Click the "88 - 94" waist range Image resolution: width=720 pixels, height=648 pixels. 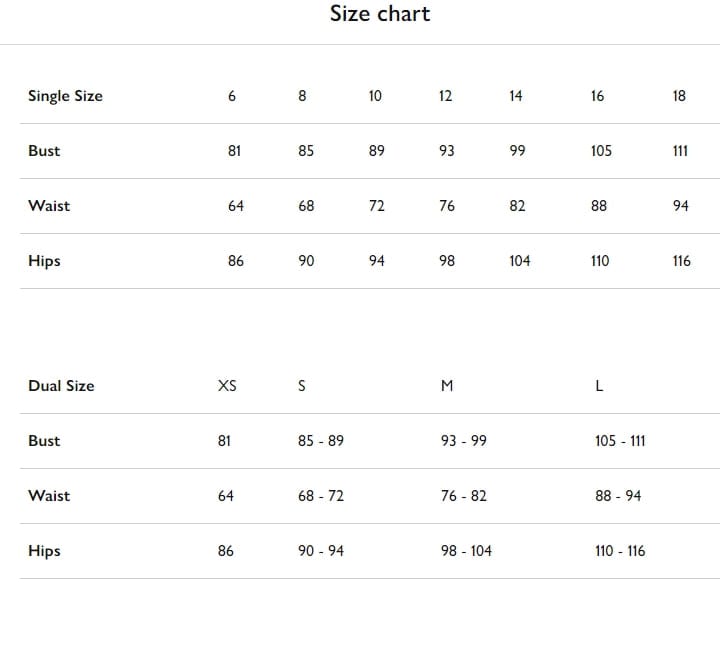[x=618, y=496]
